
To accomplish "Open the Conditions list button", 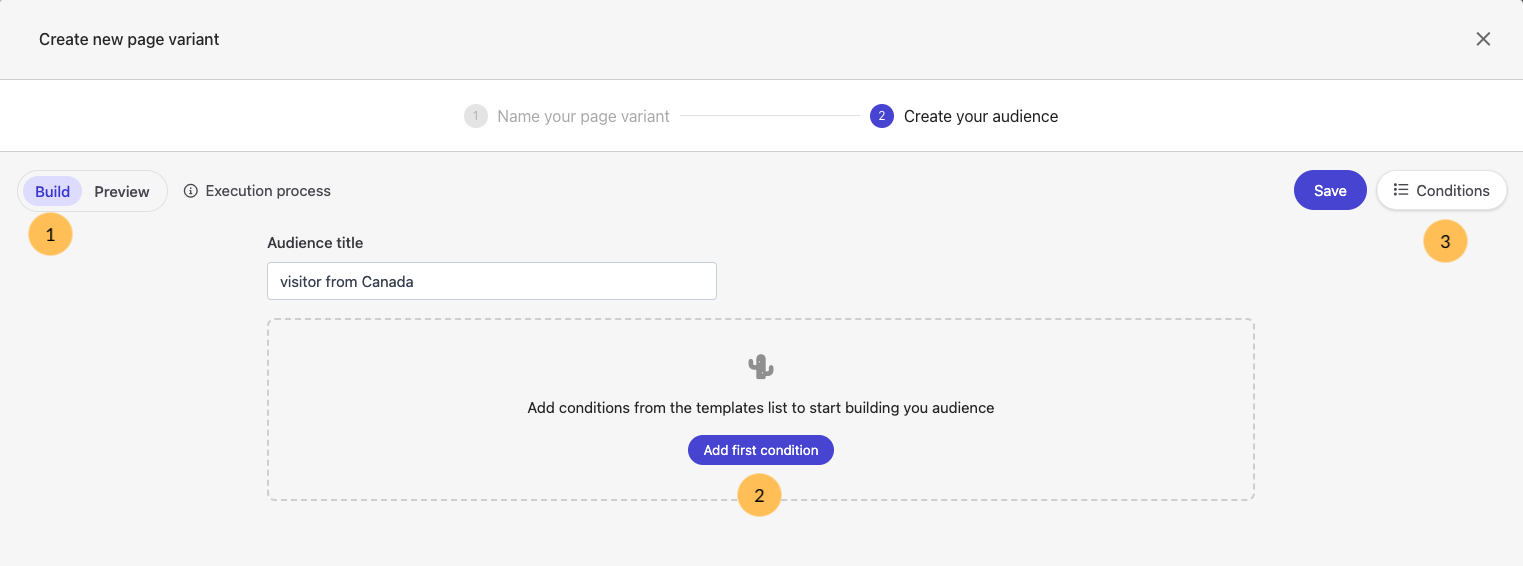I will pos(1441,190).
